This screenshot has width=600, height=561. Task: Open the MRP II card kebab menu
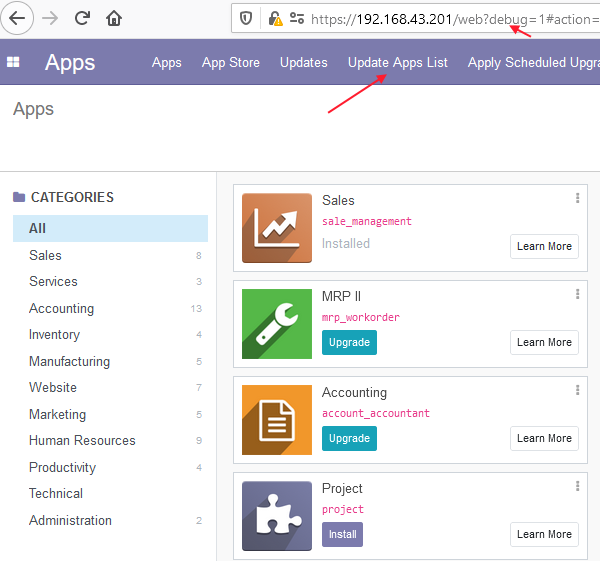577,294
